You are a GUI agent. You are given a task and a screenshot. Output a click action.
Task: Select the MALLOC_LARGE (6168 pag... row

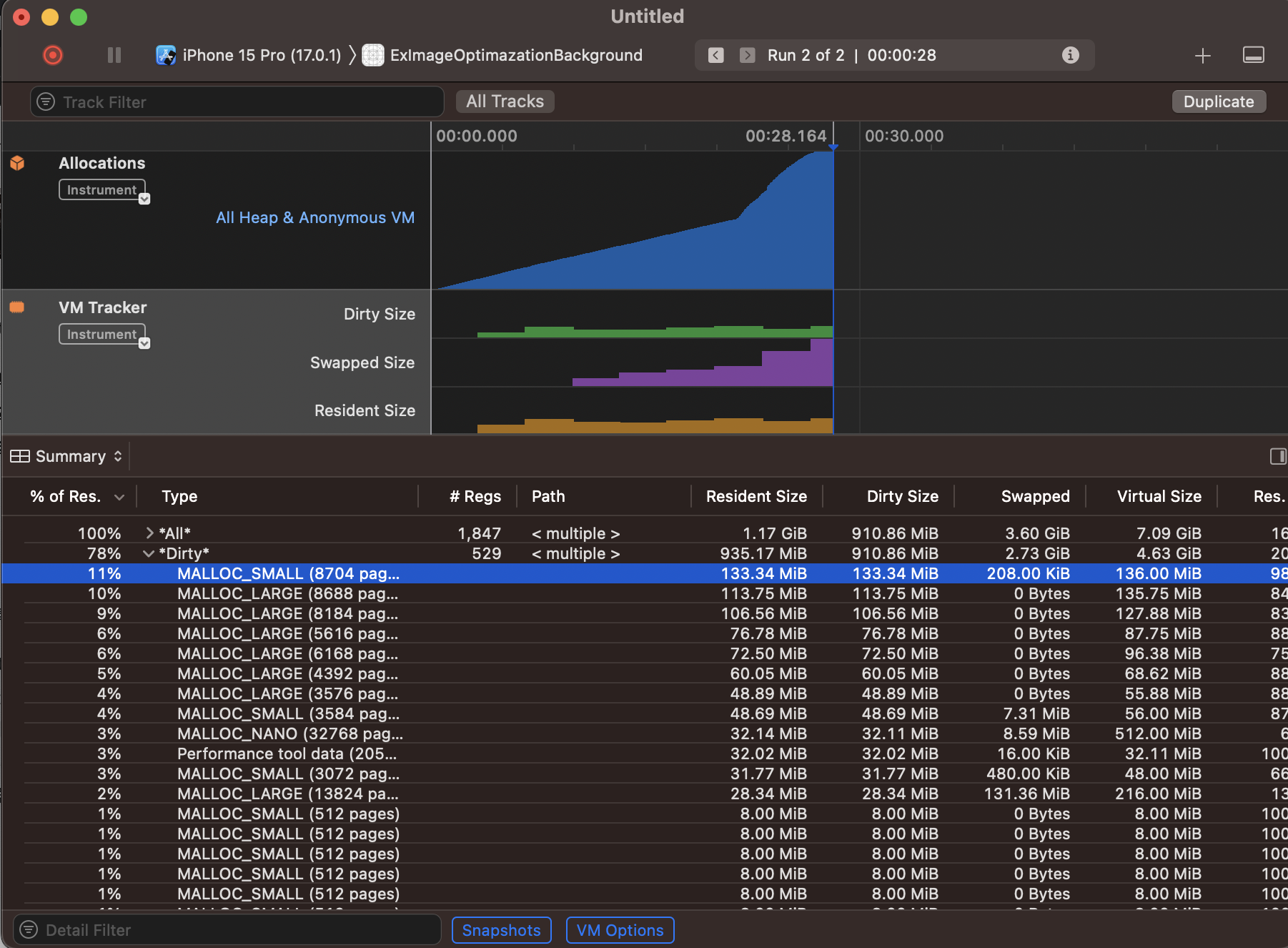(x=644, y=653)
